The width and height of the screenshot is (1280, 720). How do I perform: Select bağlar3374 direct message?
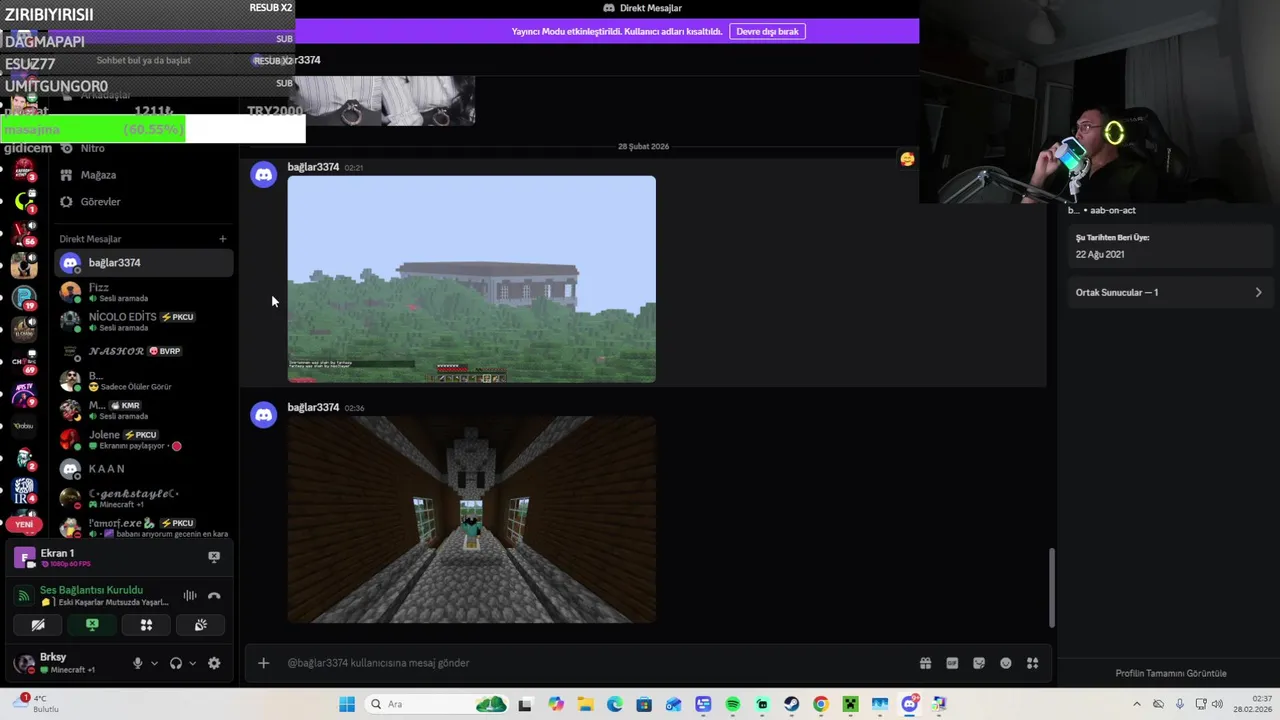143,263
